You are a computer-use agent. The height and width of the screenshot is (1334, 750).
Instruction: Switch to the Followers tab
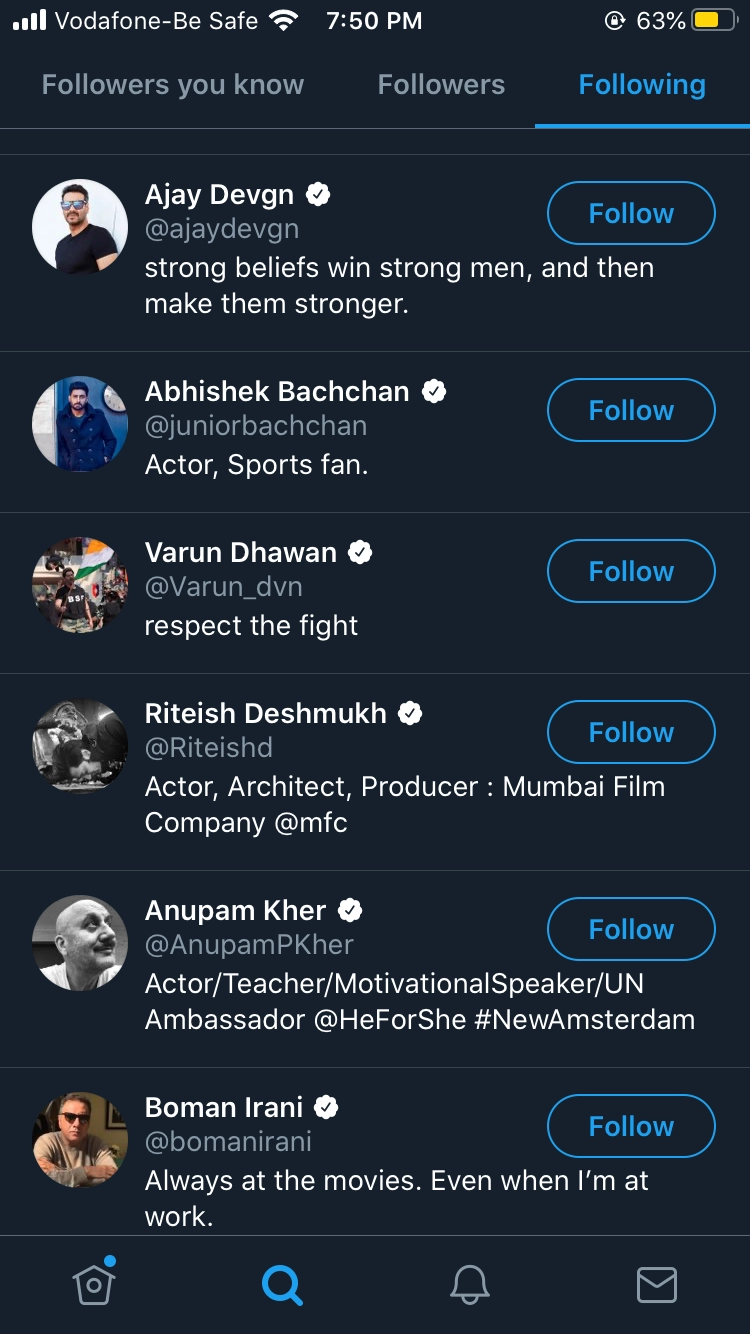point(441,85)
